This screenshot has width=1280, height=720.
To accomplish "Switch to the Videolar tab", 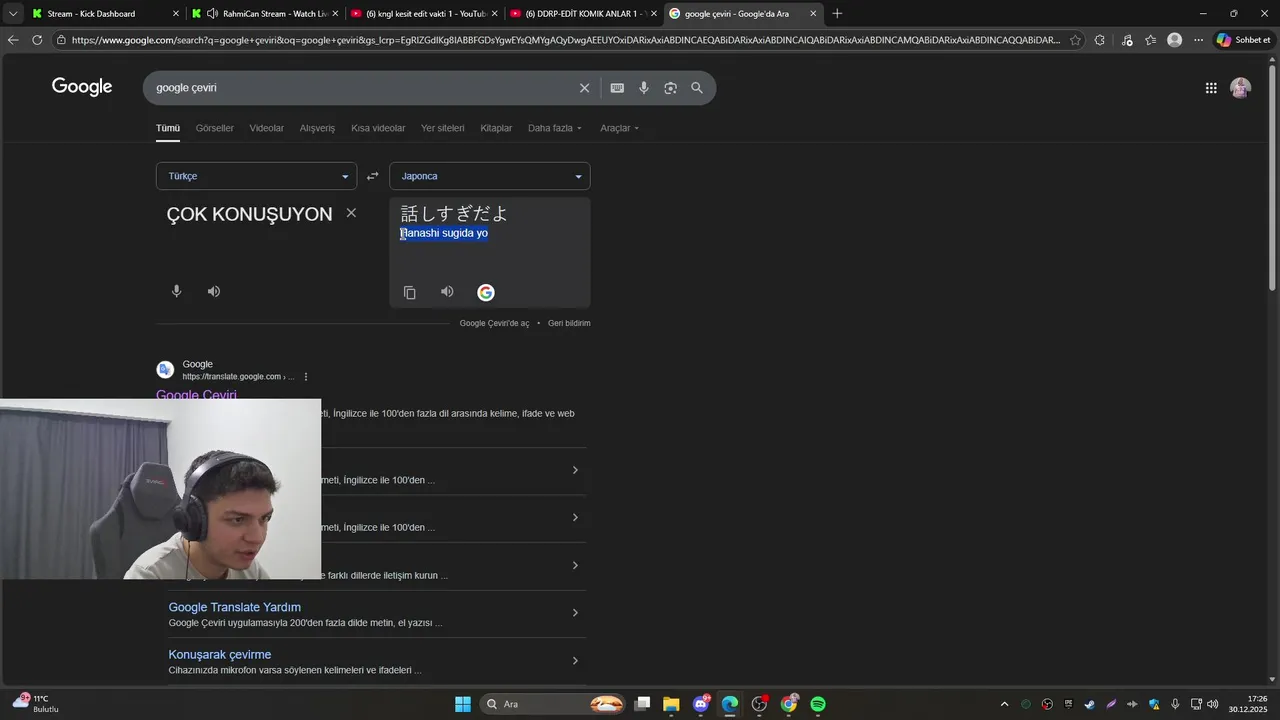I will [x=267, y=128].
